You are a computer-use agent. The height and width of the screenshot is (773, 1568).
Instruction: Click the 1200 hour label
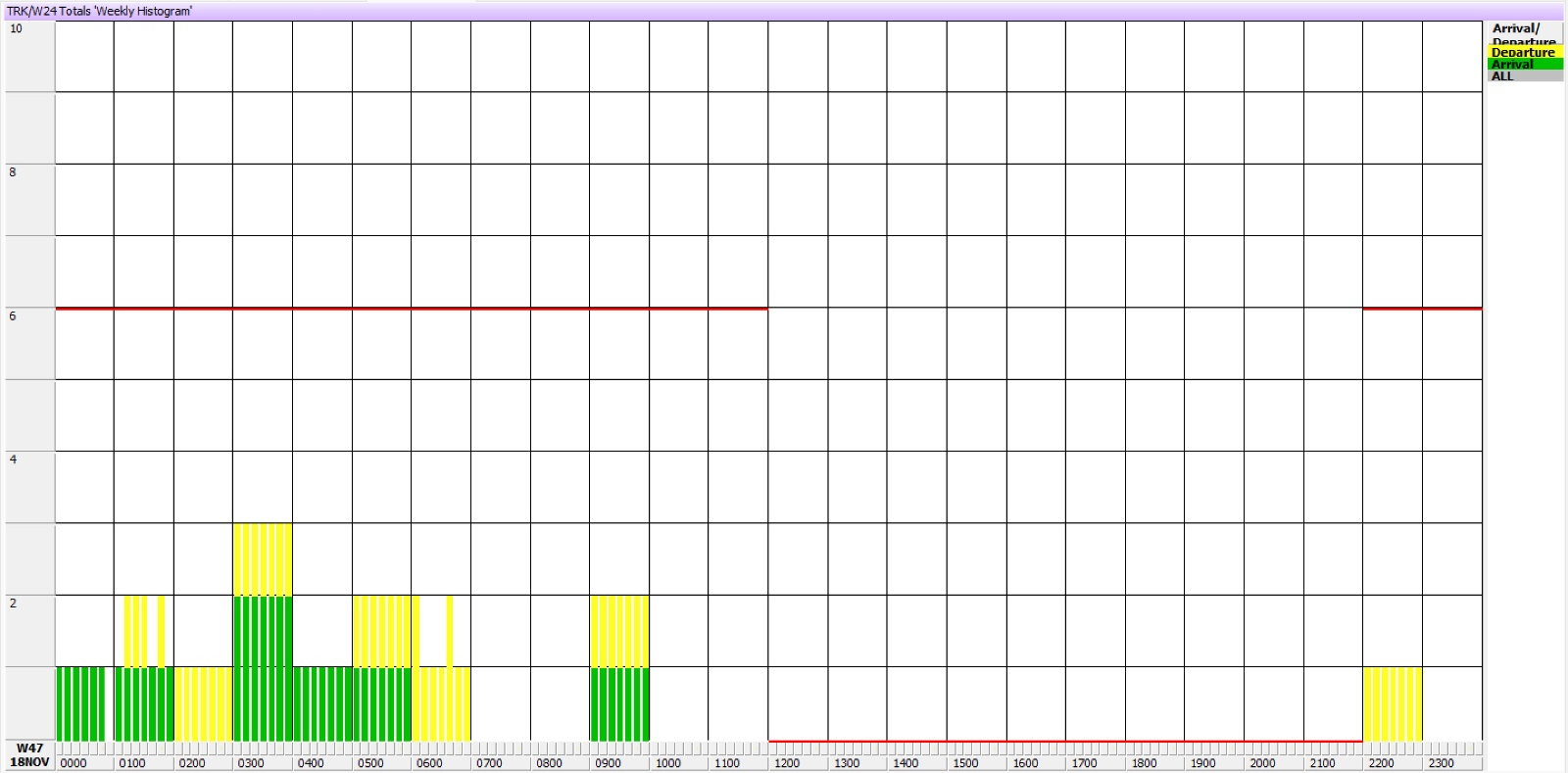786,763
